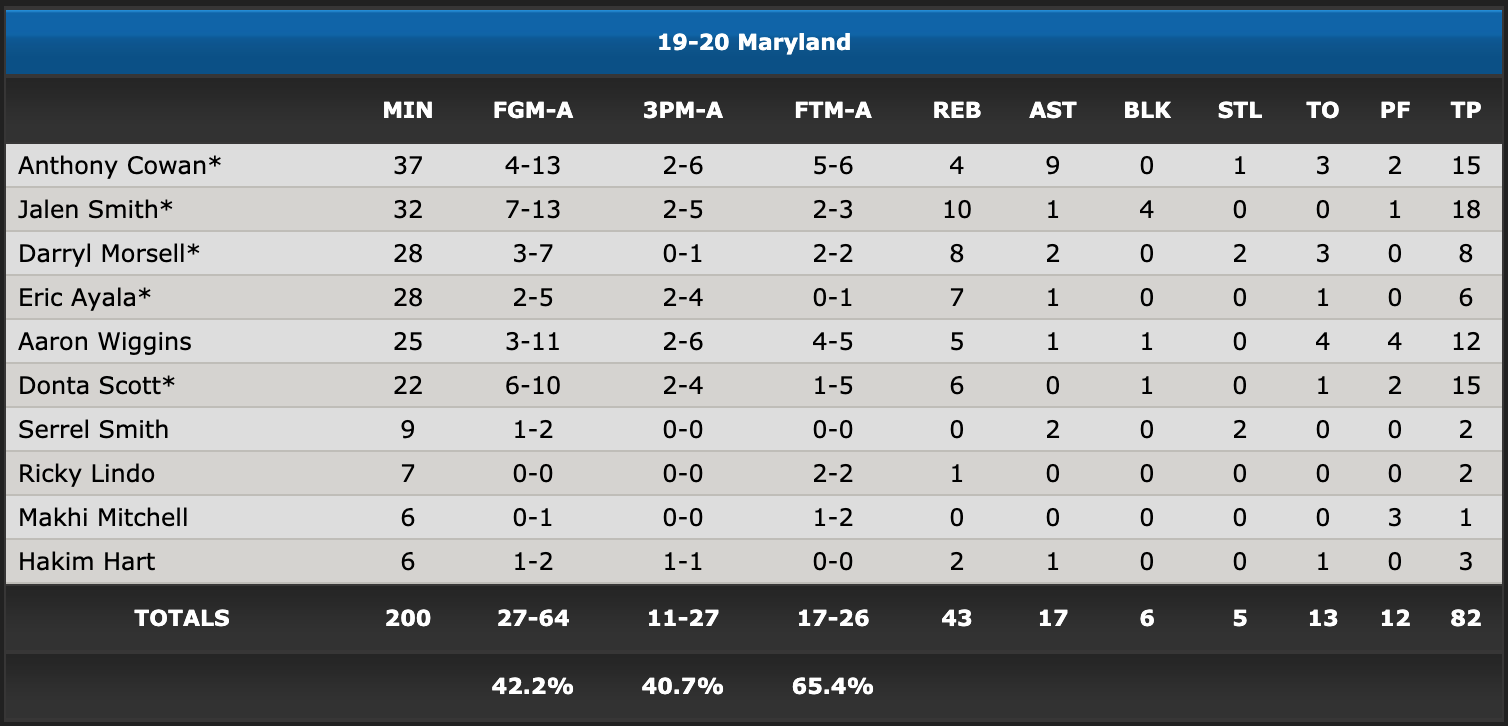Click the FGM-A column header
The height and width of the screenshot is (726, 1508).
(x=533, y=111)
